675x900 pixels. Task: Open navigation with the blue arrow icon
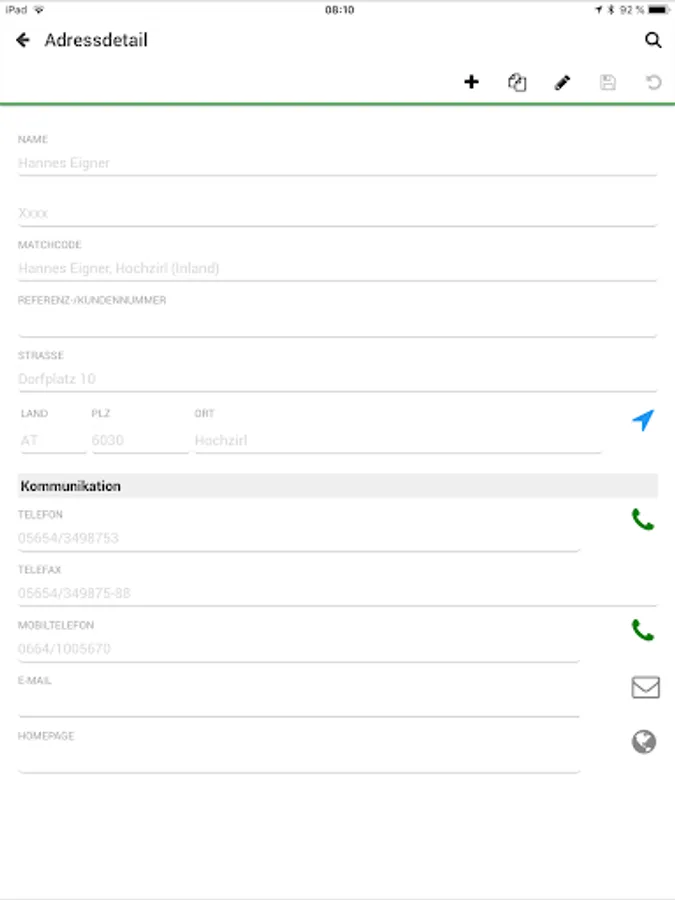[x=643, y=421]
